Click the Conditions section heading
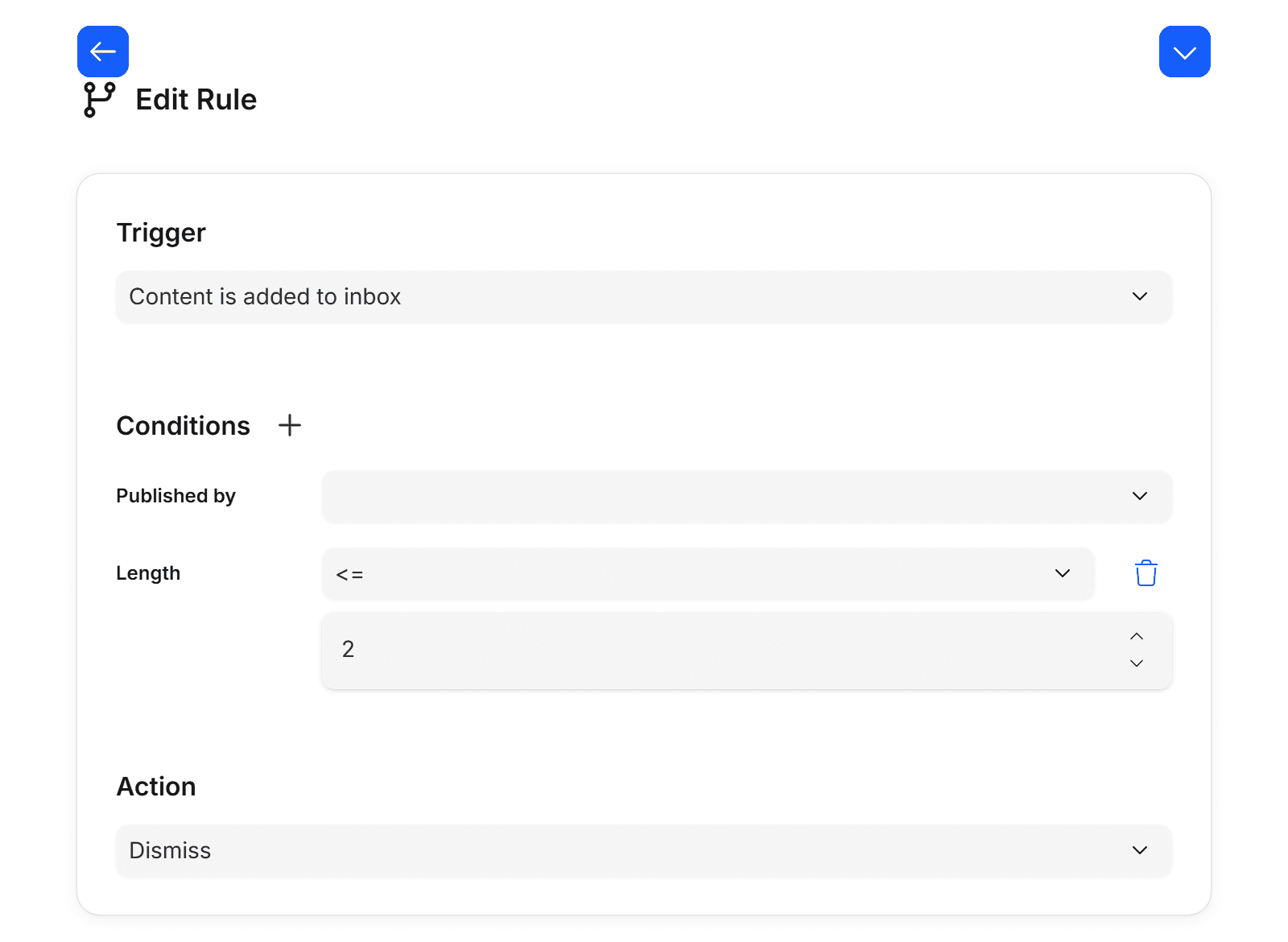 [x=184, y=426]
